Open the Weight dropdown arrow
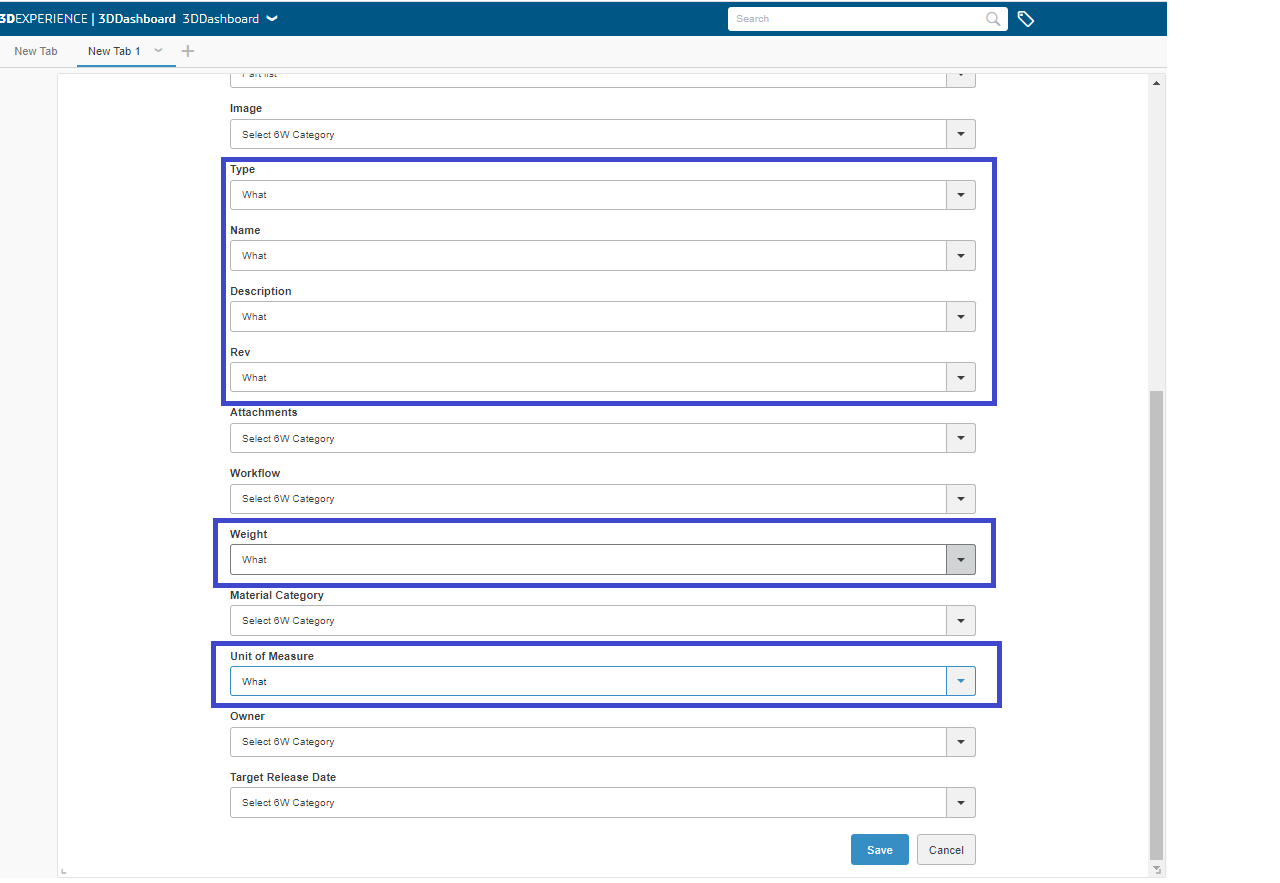Screen dimensions: 1280x883 960,560
